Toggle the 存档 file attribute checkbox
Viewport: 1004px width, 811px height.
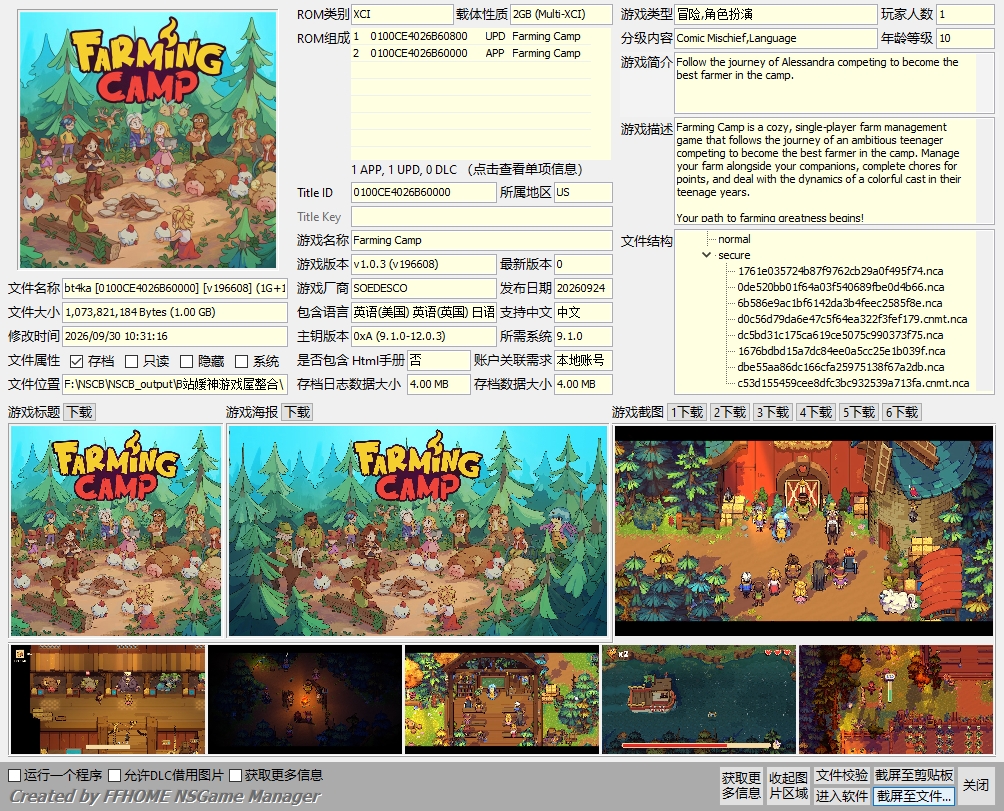[x=77, y=362]
